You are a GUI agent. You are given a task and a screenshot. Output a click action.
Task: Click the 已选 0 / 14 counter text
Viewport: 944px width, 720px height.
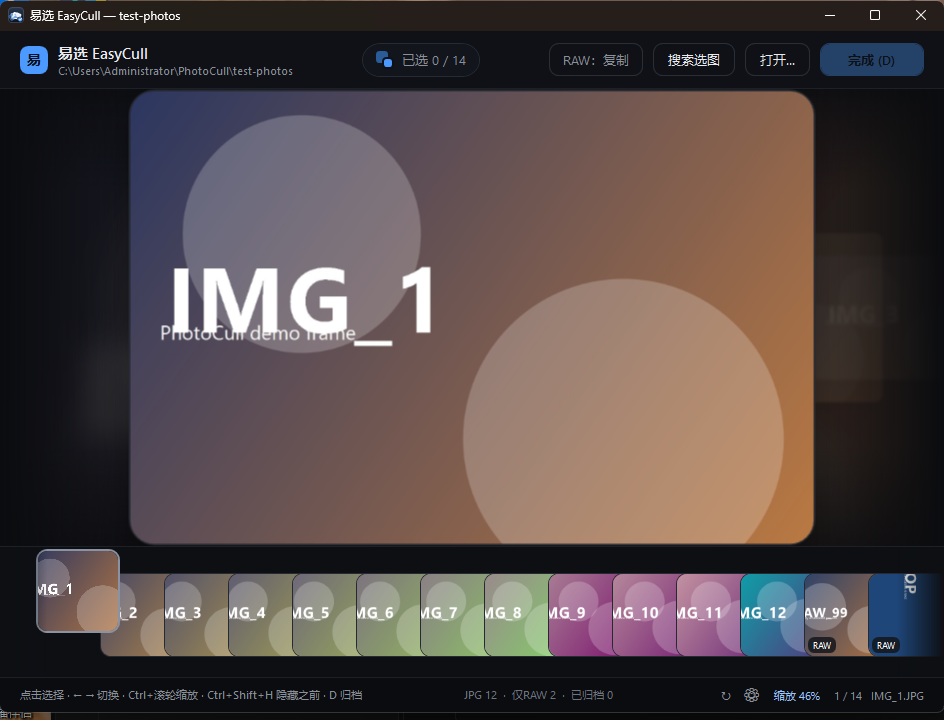click(x=434, y=60)
